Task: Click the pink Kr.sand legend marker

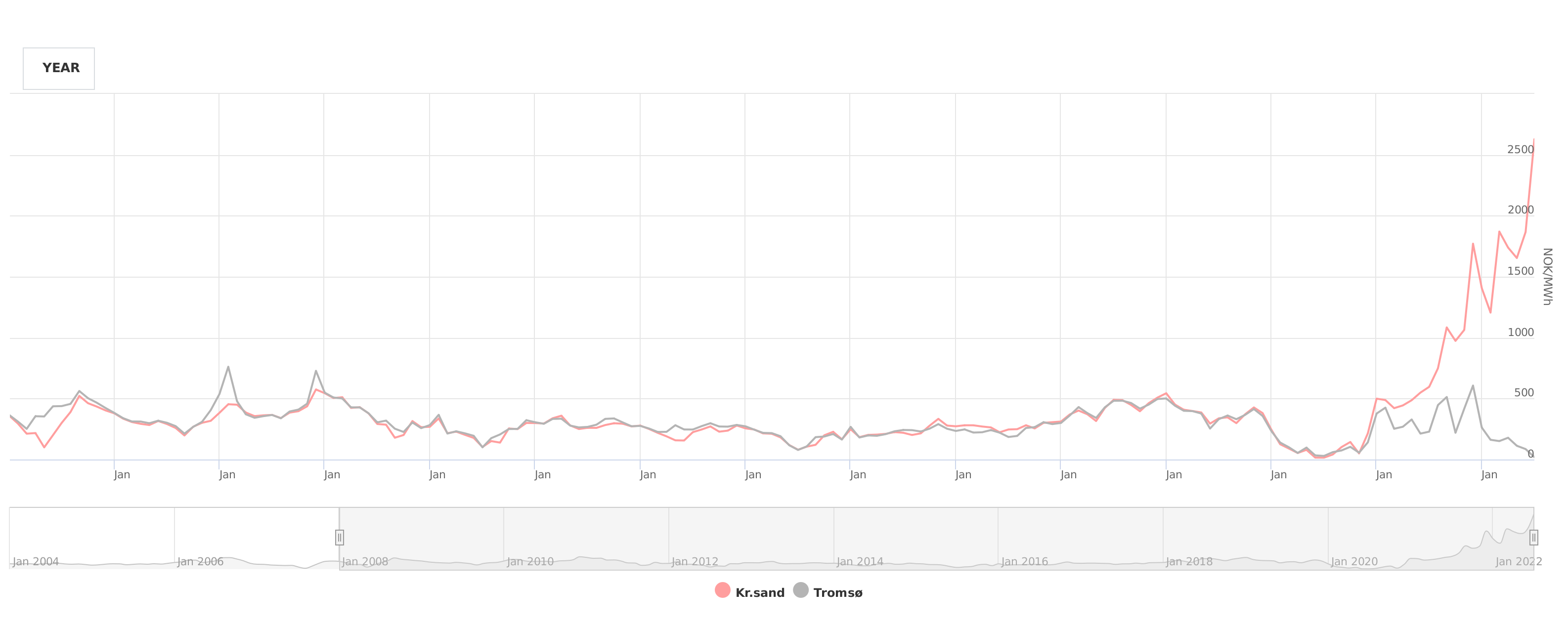Action: point(723,590)
